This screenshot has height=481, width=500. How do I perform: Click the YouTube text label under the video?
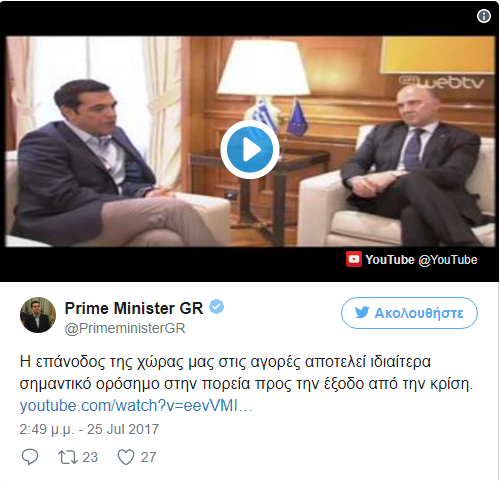click(x=390, y=260)
